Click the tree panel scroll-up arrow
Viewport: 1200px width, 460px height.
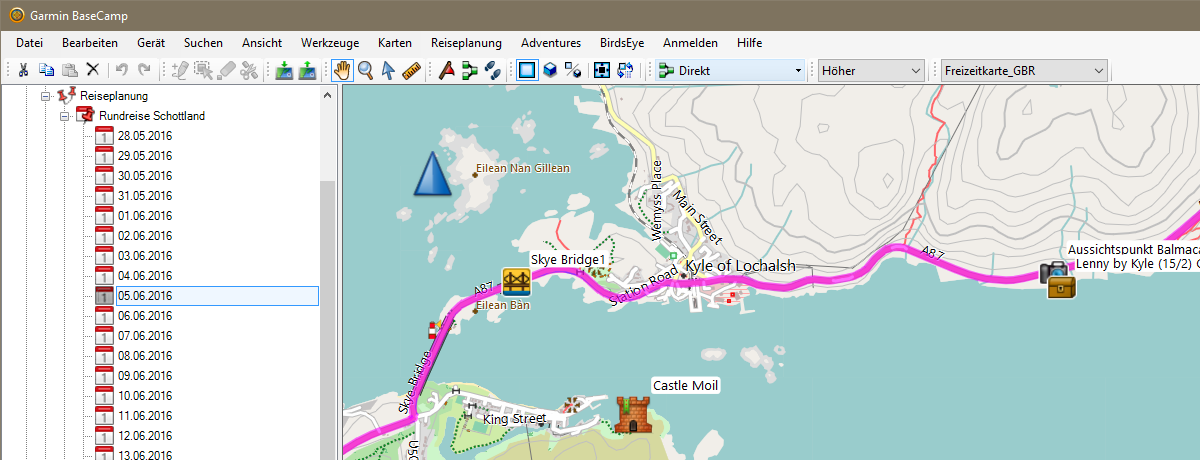pyautogui.click(x=327, y=94)
